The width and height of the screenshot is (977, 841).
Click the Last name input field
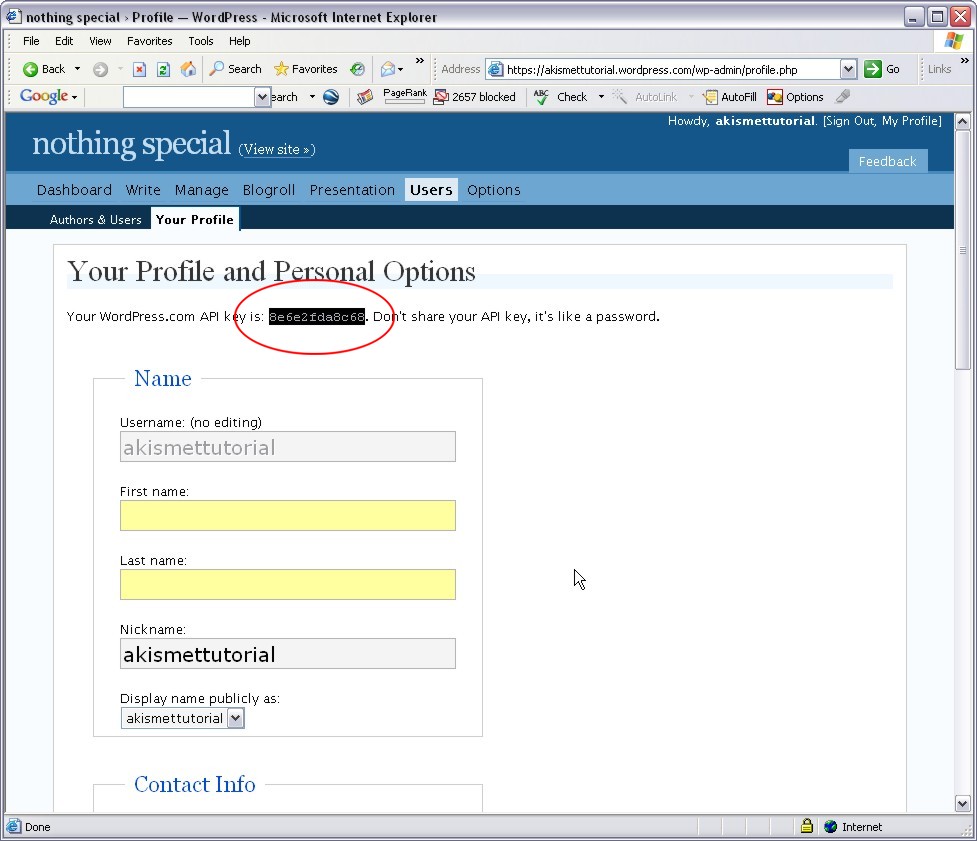point(288,584)
